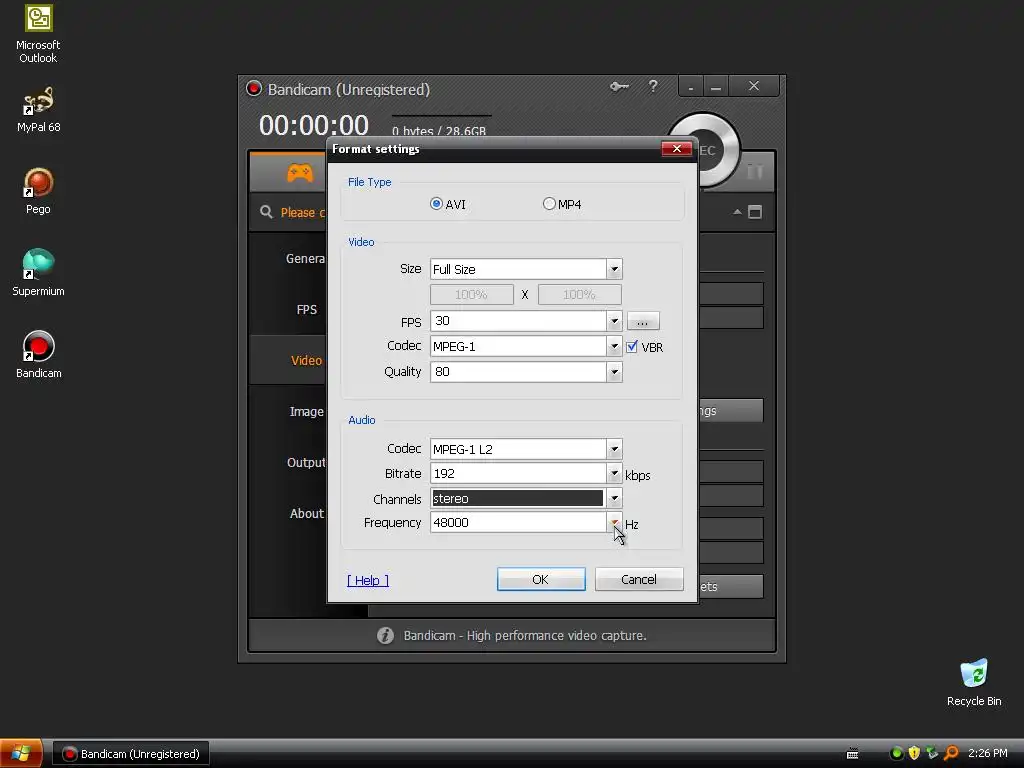Image resolution: width=1024 pixels, height=768 pixels.
Task: Click the Cancel button
Action: (639, 579)
